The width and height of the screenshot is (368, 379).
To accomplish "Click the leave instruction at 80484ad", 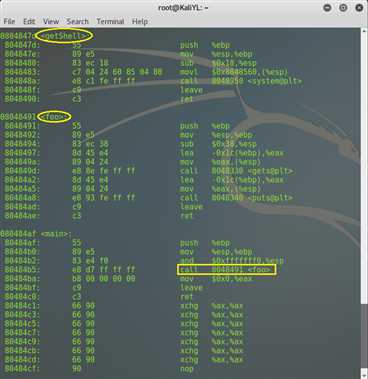I will pos(191,207).
